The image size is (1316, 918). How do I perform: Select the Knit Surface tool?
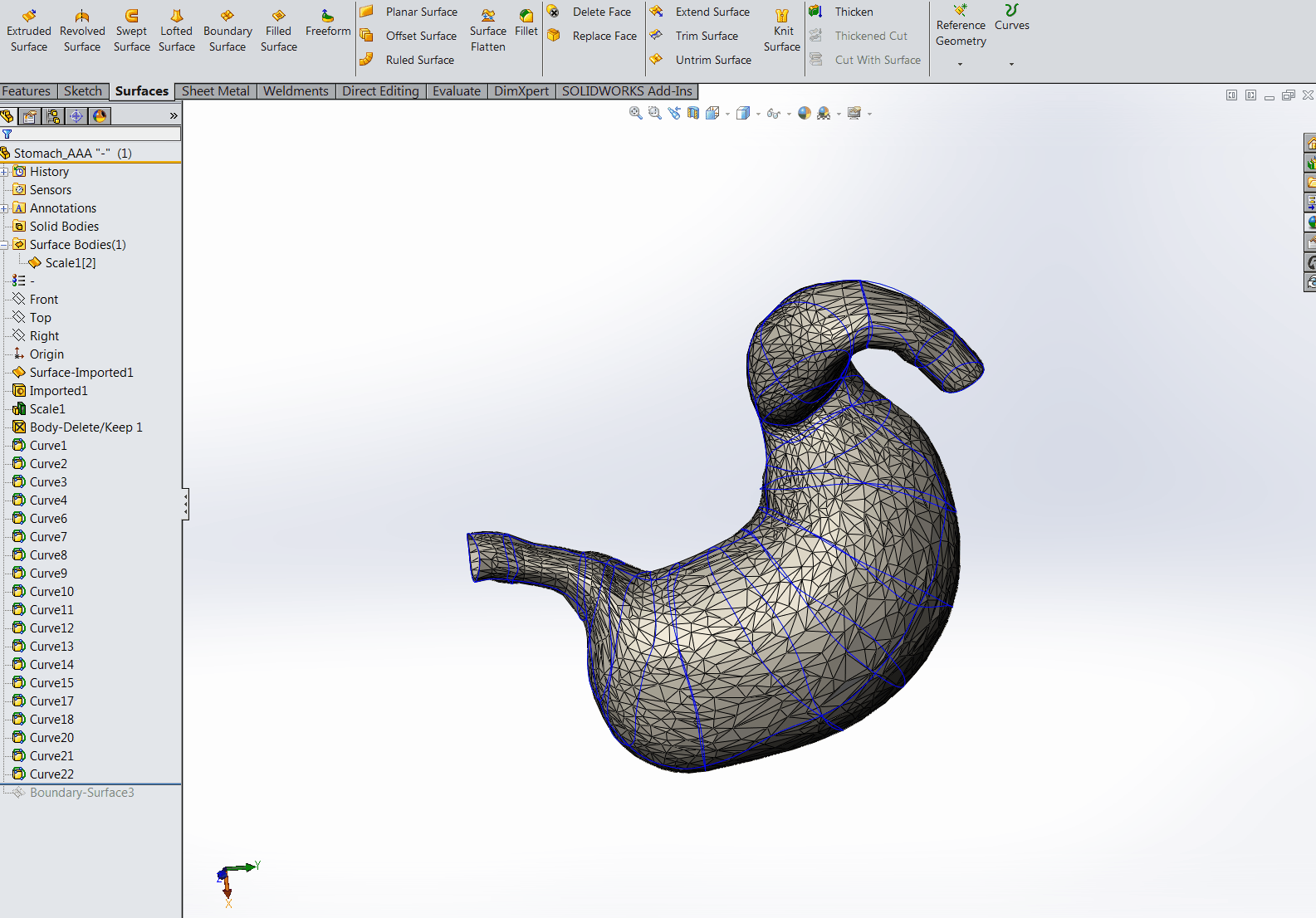tap(782, 31)
